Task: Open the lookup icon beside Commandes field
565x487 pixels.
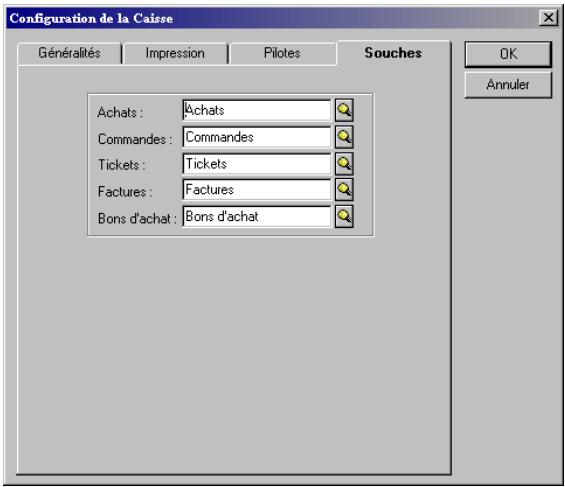Action: click(x=344, y=137)
